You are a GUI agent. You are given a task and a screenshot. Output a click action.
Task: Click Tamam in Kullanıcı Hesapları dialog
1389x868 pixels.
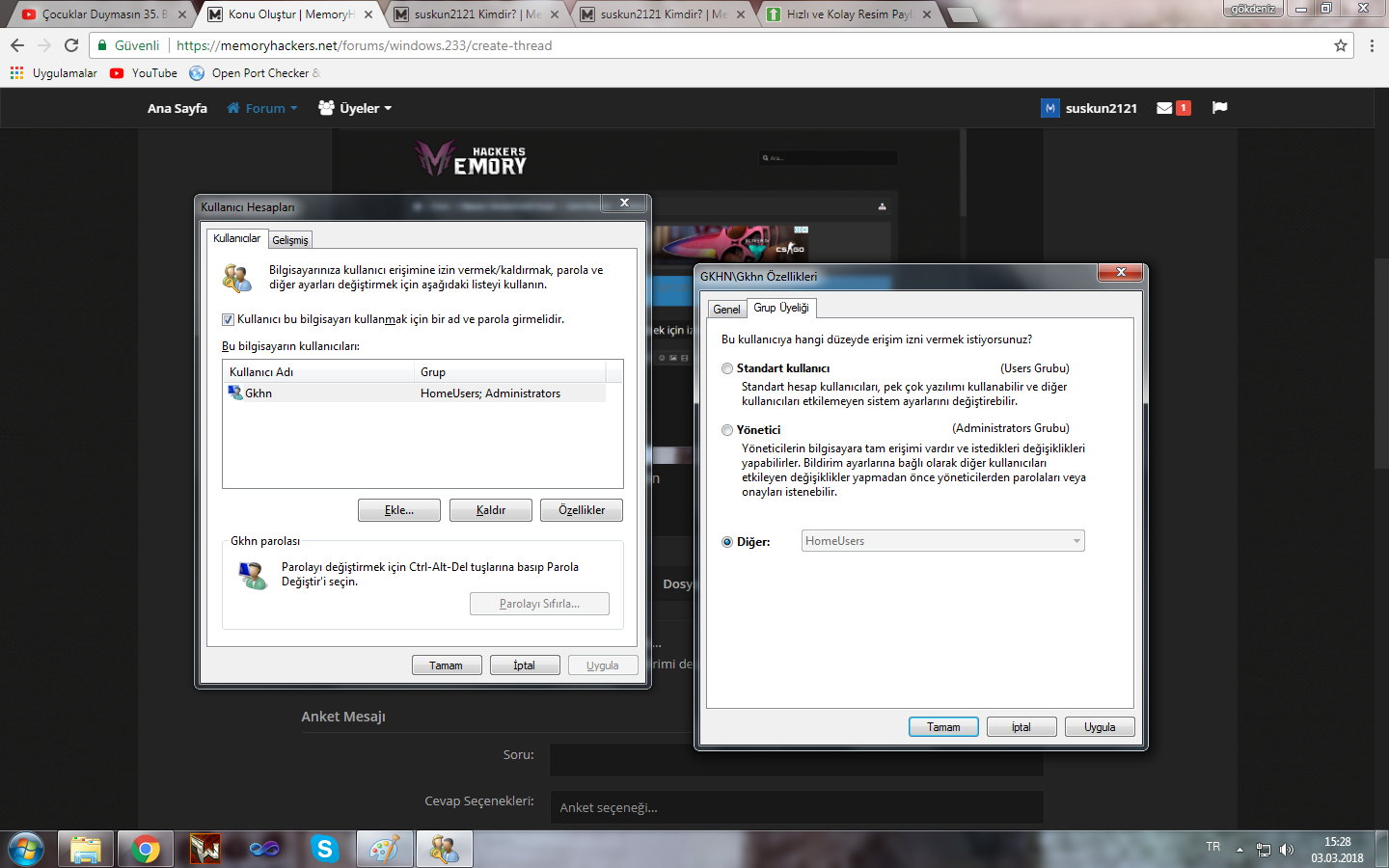pos(446,665)
